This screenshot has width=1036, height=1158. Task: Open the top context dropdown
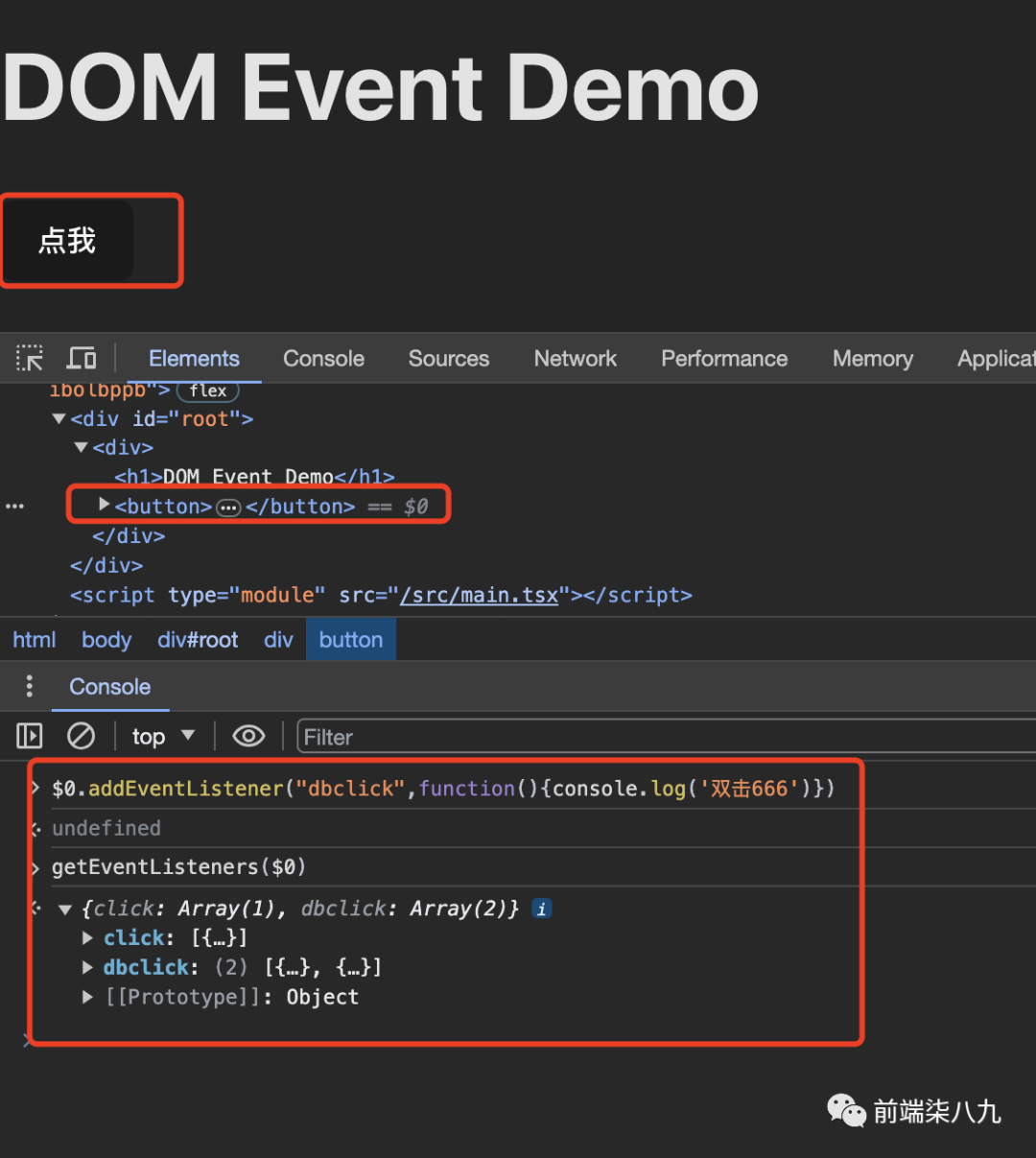(x=163, y=736)
